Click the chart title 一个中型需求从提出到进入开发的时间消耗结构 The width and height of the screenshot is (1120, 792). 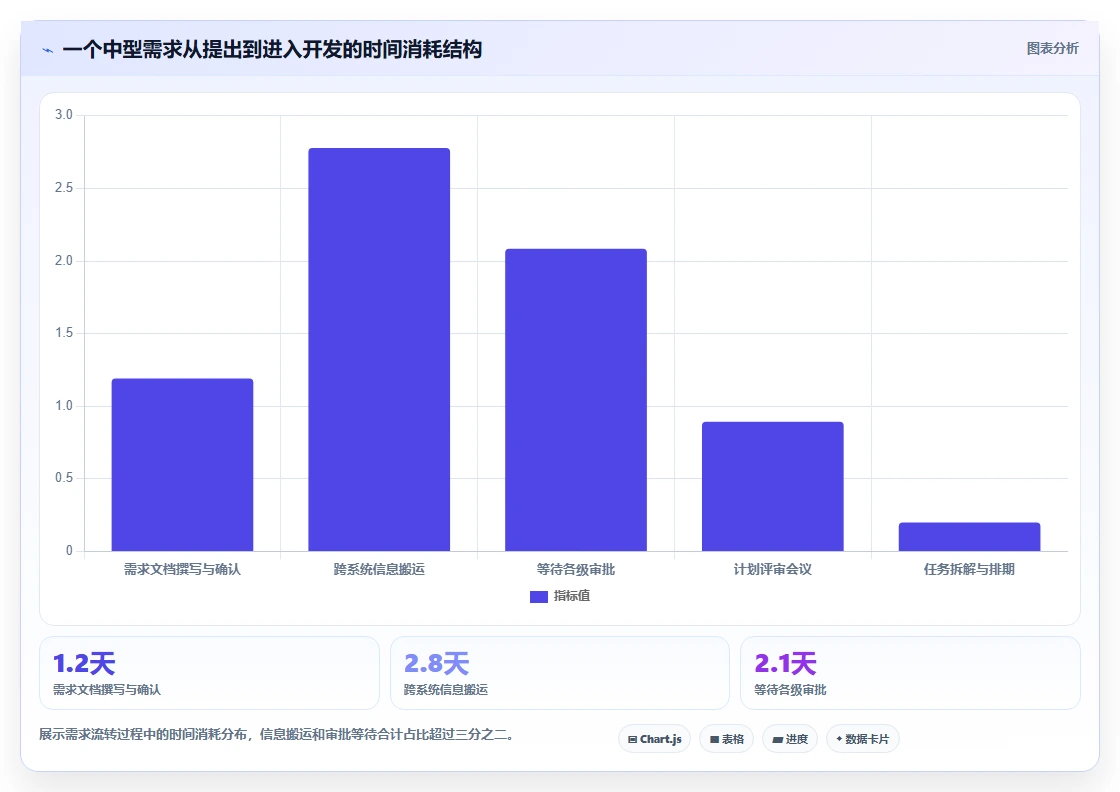272,50
